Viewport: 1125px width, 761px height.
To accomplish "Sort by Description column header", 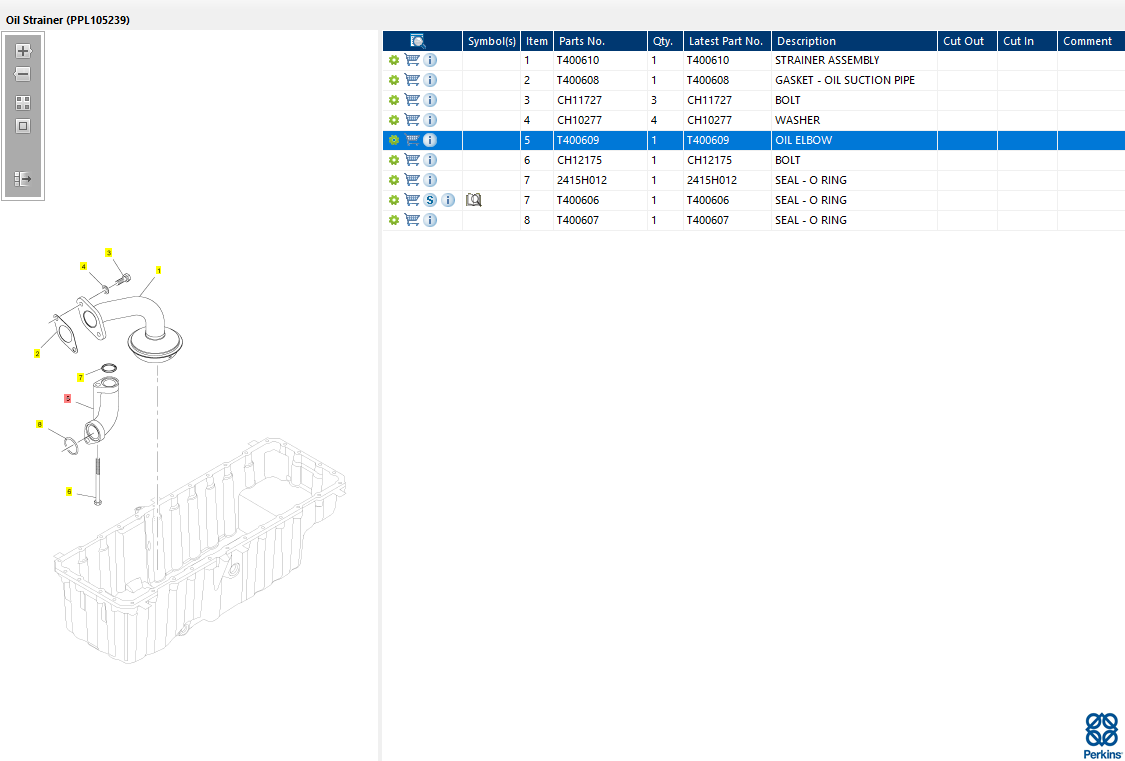I will [855, 41].
